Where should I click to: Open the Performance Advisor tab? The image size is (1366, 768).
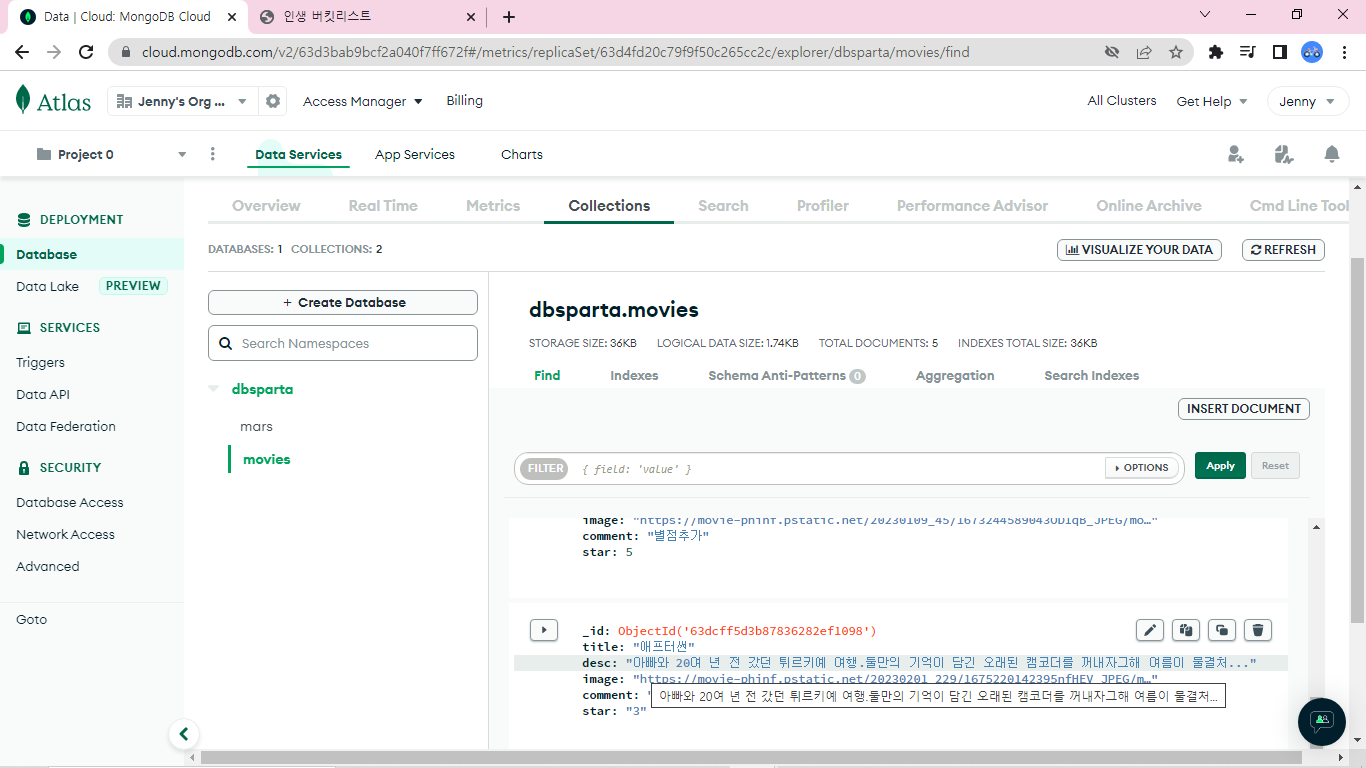coord(972,206)
